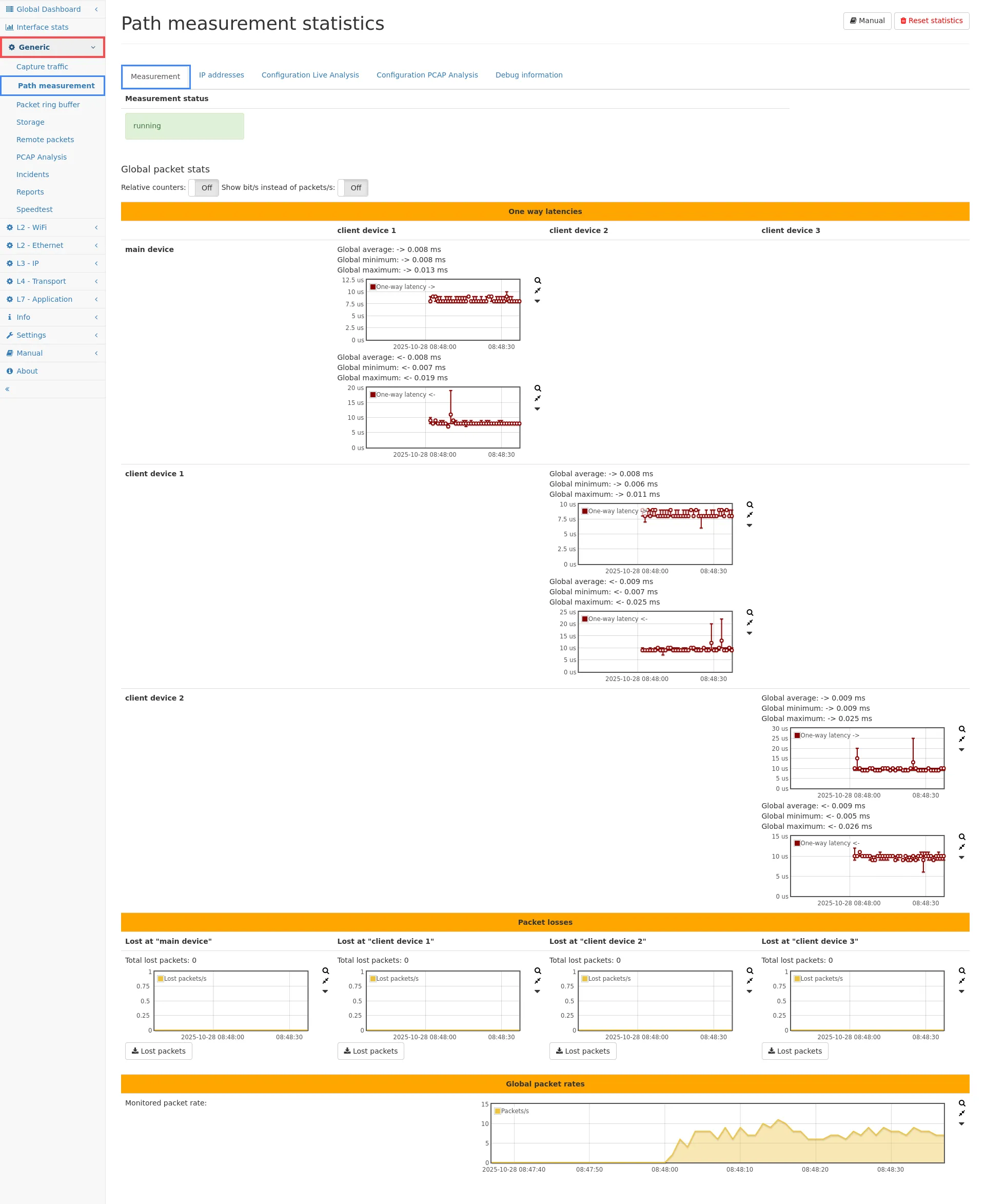Download Lost packets for client device 1

pos(370,1051)
